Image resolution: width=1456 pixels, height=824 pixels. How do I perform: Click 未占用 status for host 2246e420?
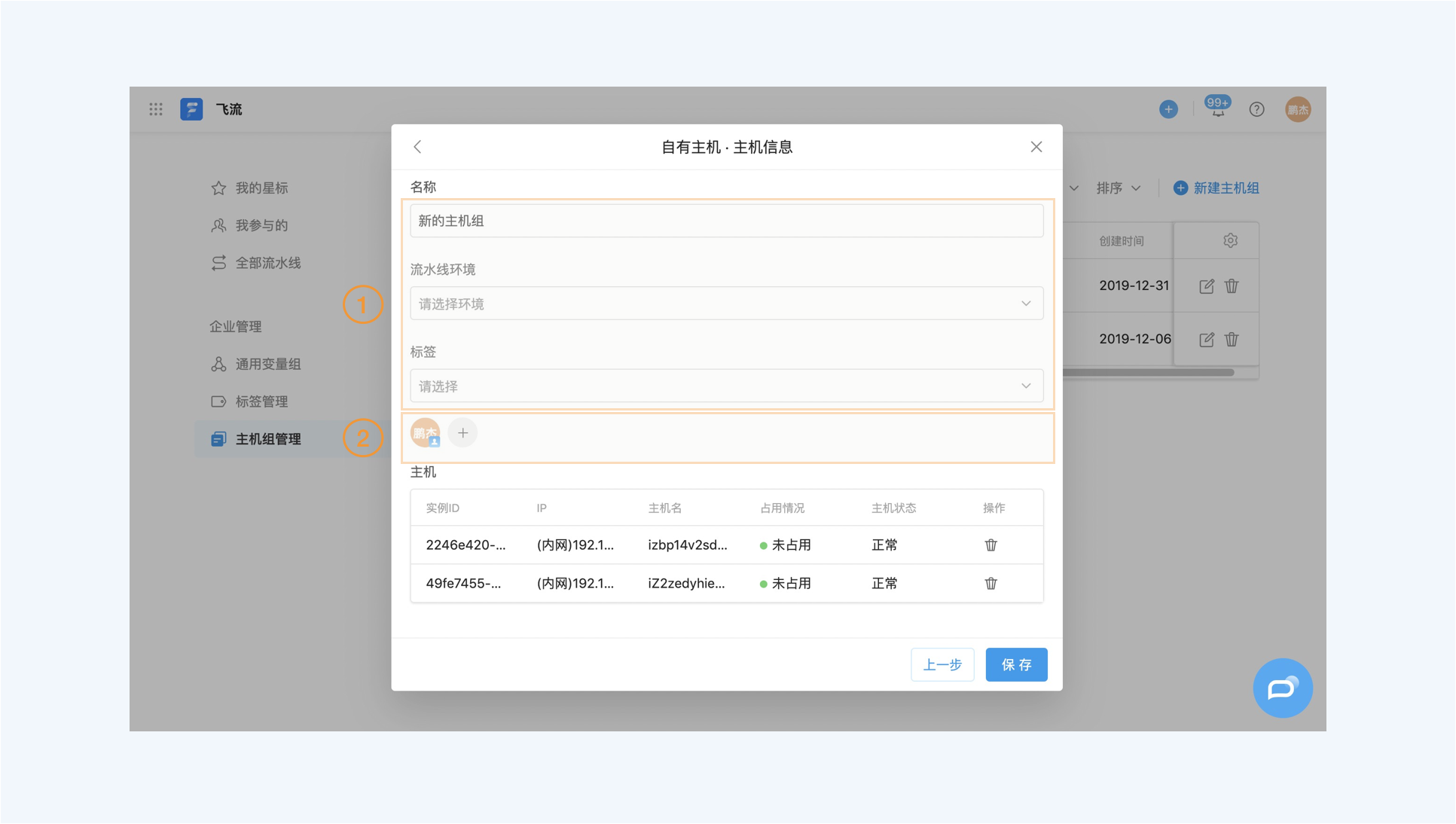786,545
